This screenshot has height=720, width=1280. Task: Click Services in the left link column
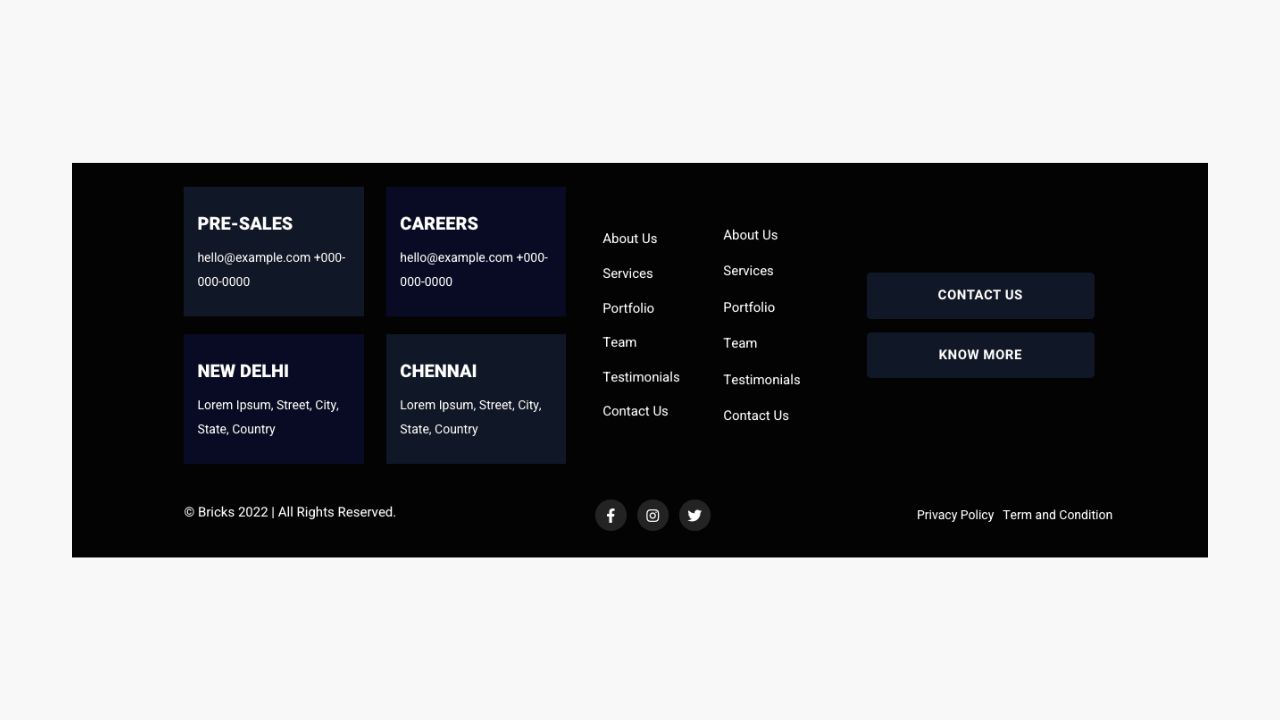(627, 274)
